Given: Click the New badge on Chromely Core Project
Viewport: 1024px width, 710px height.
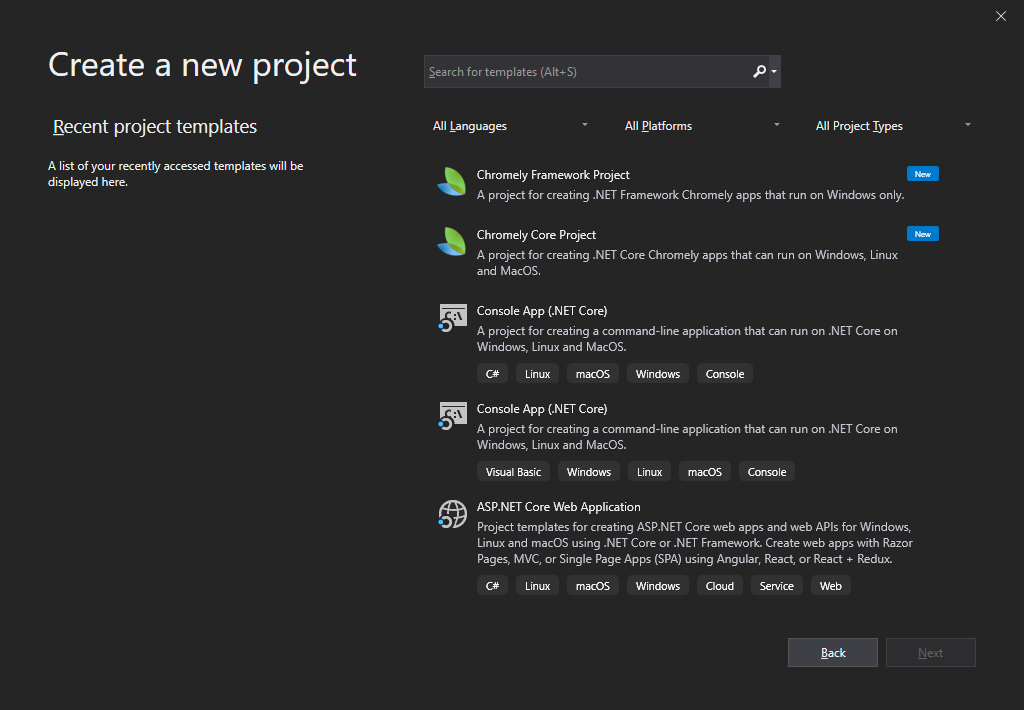Looking at the screenshot, I should (922, 234).
